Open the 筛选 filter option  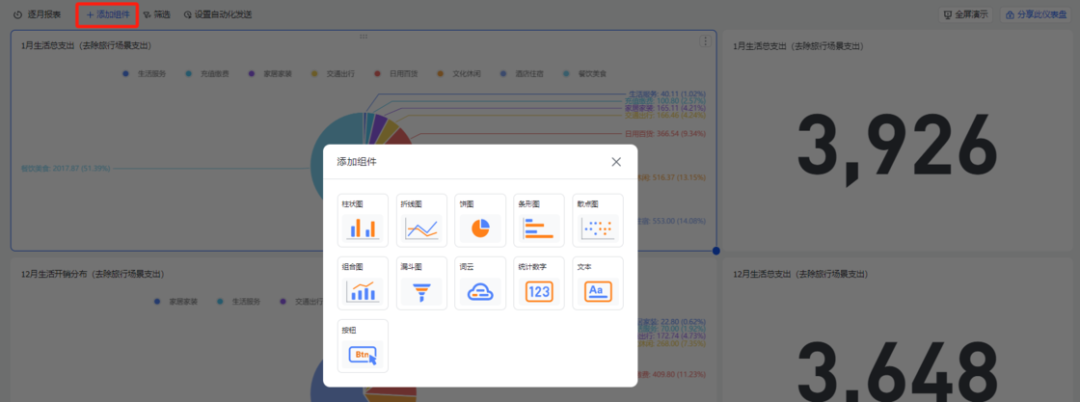click(157, 14)
